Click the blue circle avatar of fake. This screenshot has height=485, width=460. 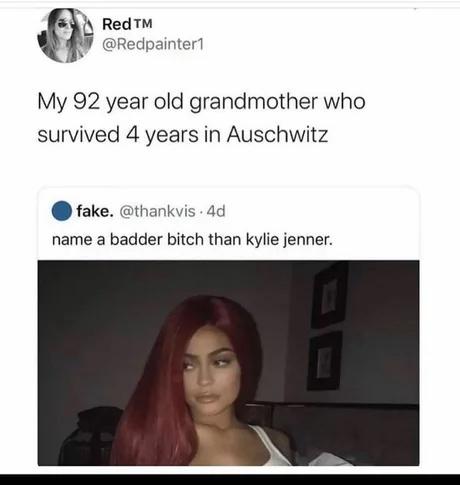[62, 211]
